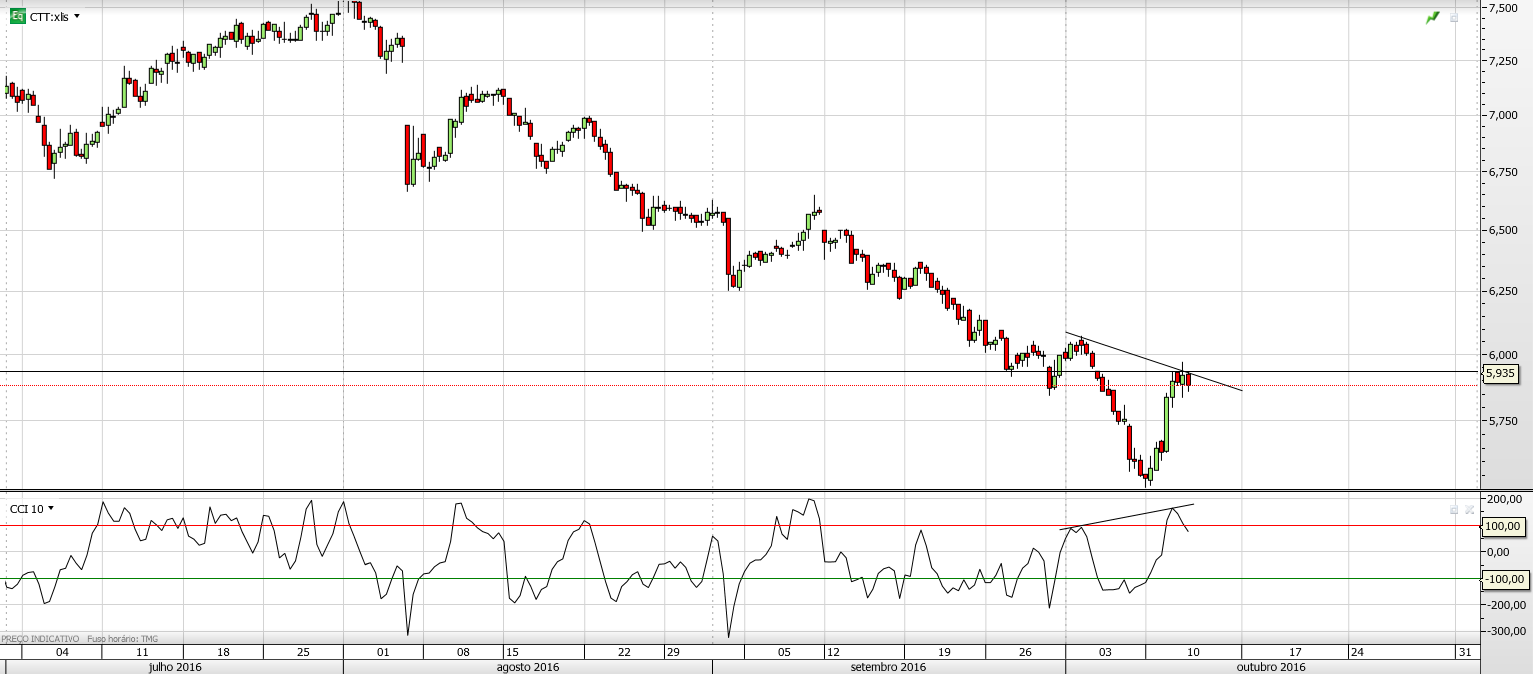Expand the CCI 10 indicator dropdown

[51, 508]
